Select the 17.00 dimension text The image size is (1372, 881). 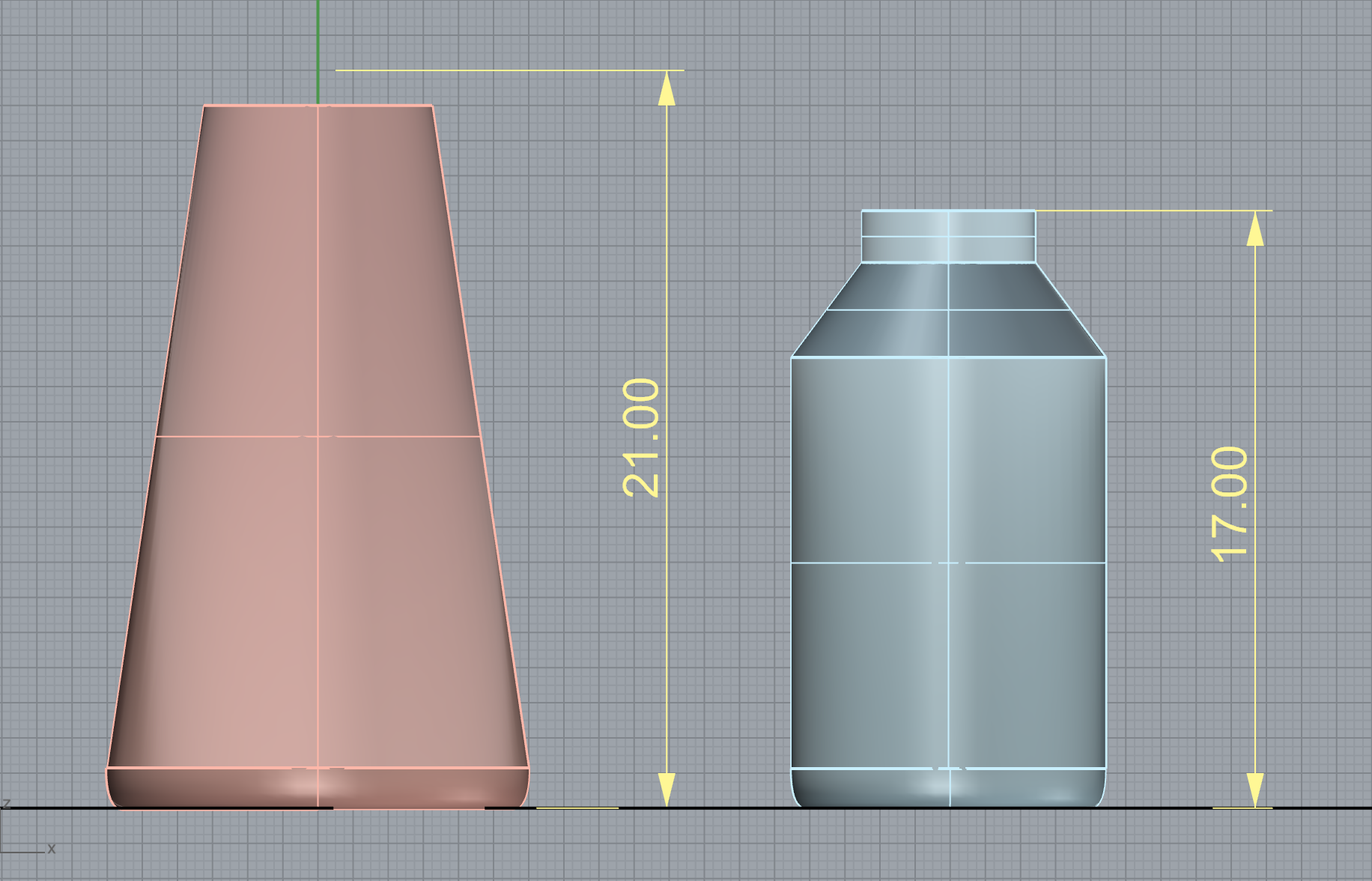coord(1230,504)
